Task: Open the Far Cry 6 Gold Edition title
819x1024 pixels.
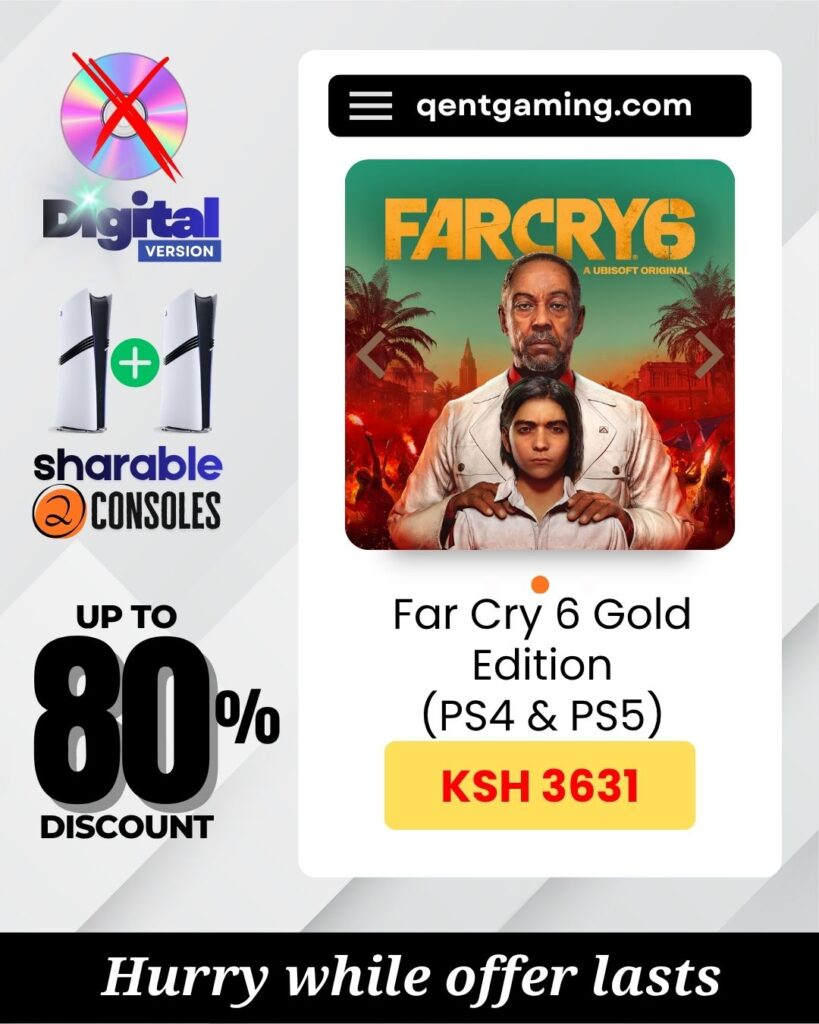Action: (x=541, y=639)
